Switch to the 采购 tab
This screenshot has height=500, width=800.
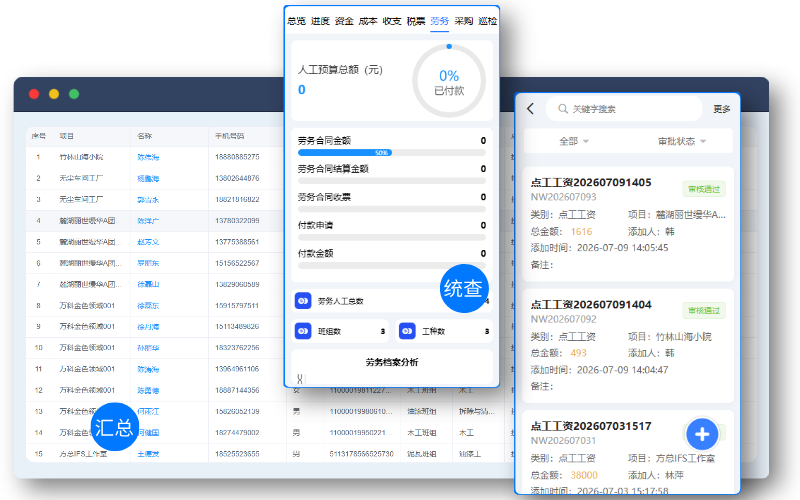[x=464, y=21]
